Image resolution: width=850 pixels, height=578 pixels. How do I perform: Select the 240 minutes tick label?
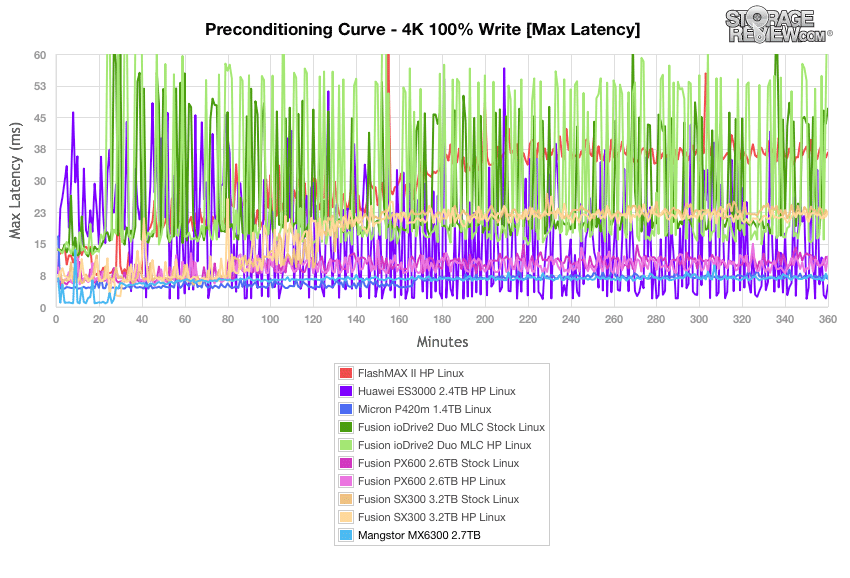click(570, 319)
